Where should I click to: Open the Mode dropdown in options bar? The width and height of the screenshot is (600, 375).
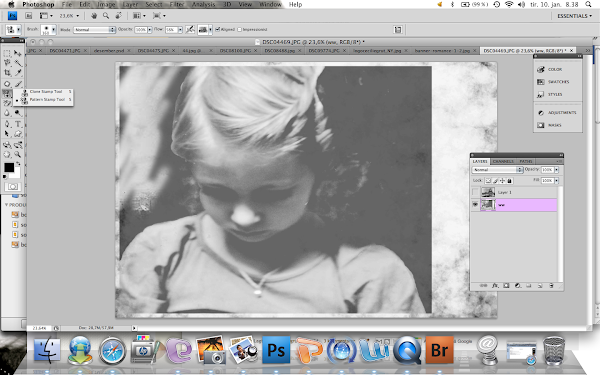[x=95, y=29]
